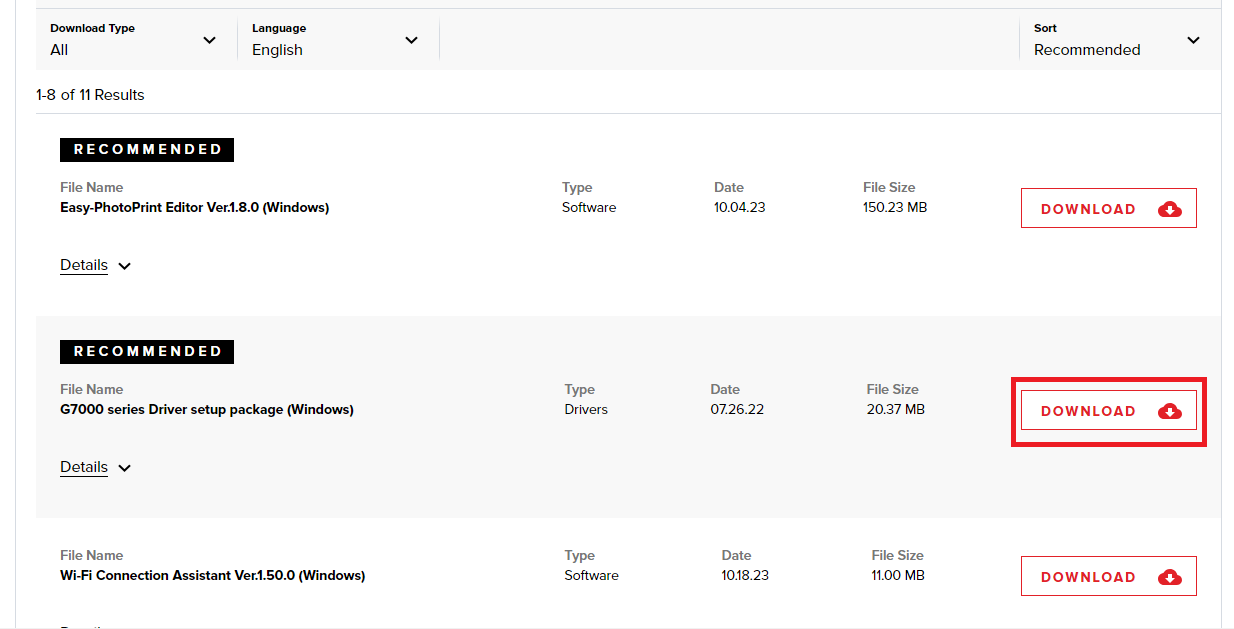Download Easy-PhotoPrint Editor Ver.1.8.0
Screen dimensions: 1234x629
click(x=1108, y=209)
